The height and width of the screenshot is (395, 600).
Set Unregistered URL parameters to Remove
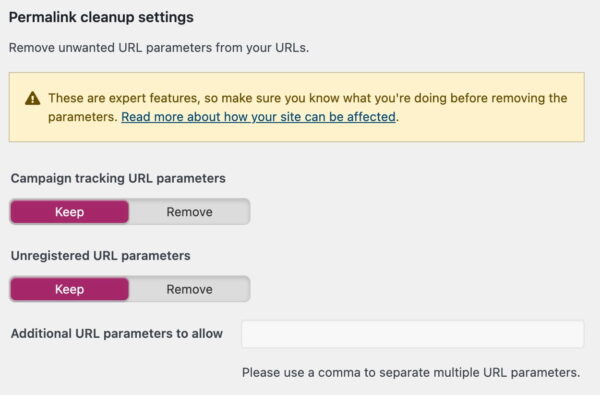pos(189,289)
